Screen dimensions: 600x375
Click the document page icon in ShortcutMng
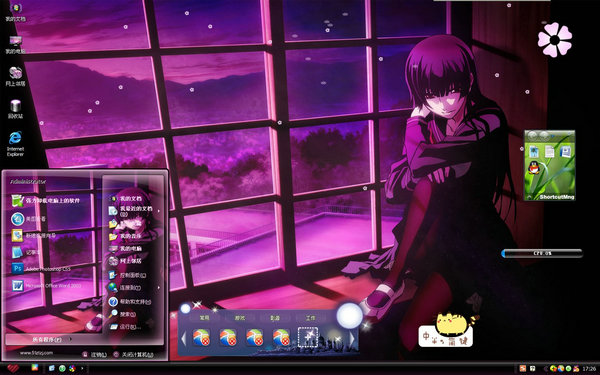549,151
